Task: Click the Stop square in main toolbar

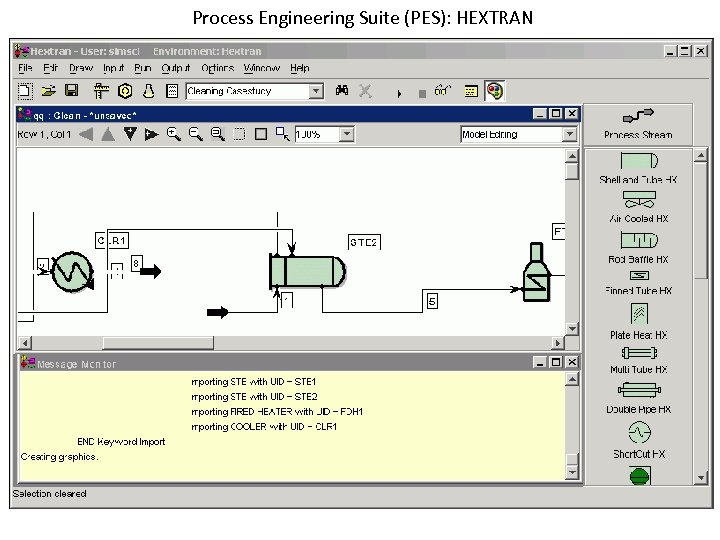Action: click(422, 94)
